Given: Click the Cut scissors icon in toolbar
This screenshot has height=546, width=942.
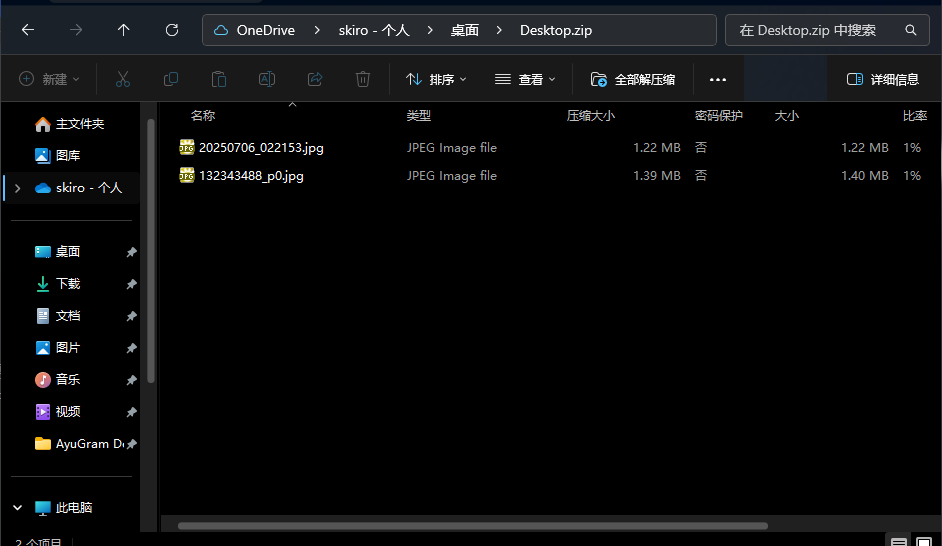Looking at the screenshot, I should point(123,79).
